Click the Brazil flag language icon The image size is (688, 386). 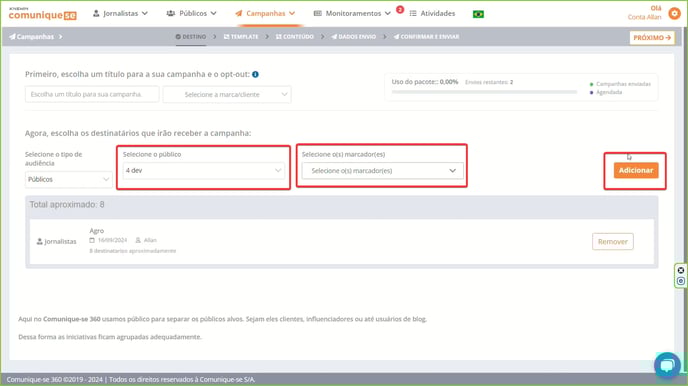478,14
